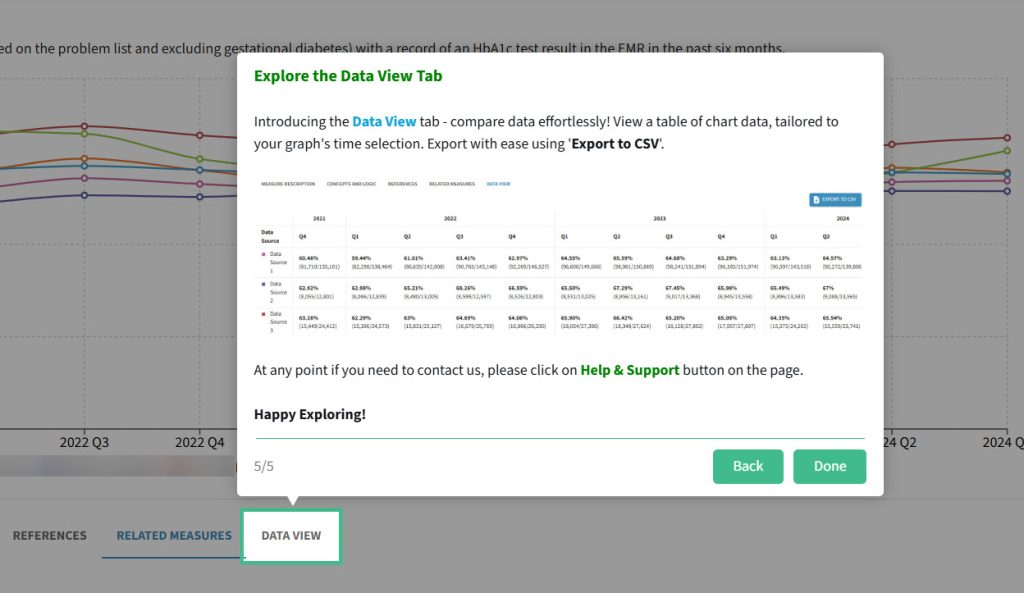Select red data point at 2022 Q3
Screen dimensions: 1024x593
tap(85, 126)
